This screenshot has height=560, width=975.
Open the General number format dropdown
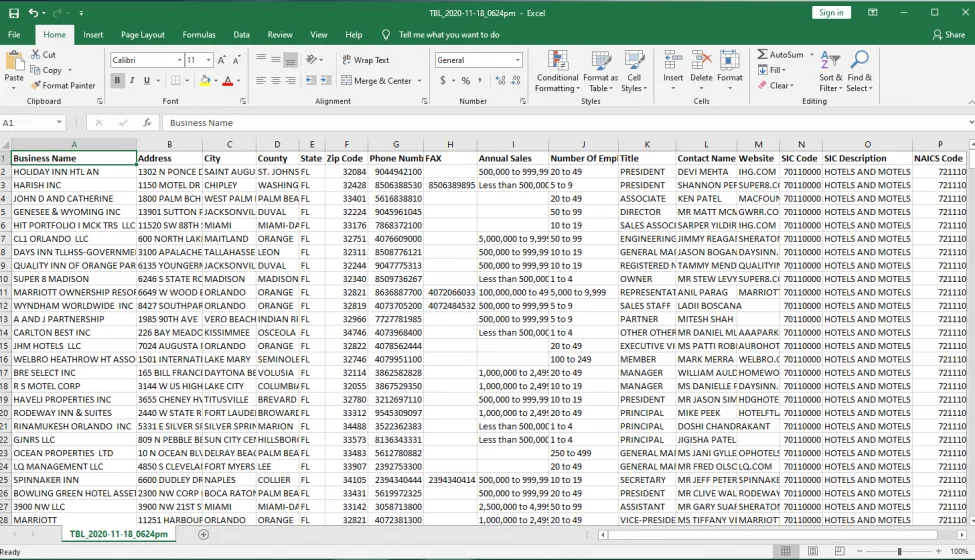point(517,60)
